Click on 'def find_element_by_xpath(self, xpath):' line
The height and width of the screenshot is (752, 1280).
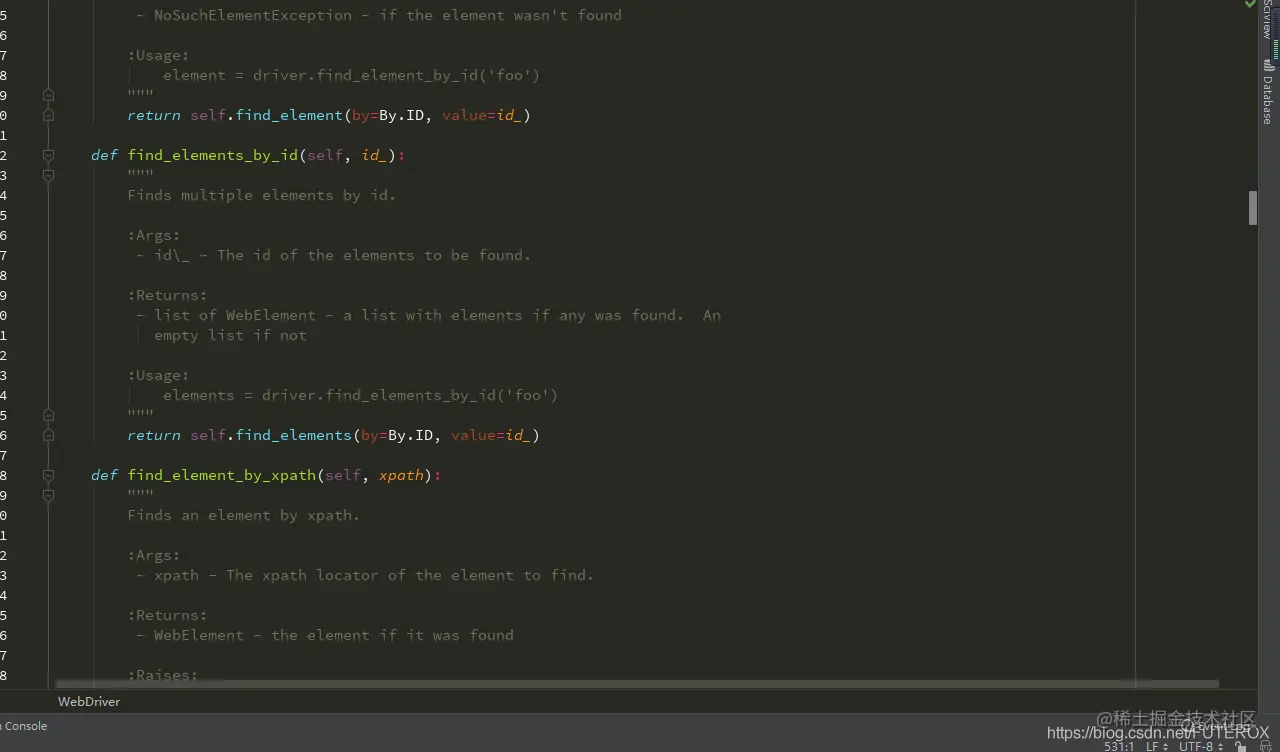click(x=266, y=475)
